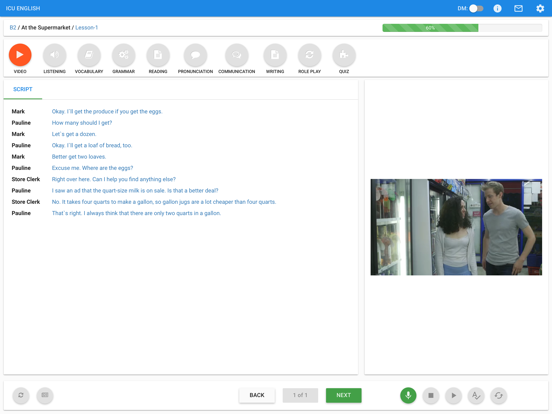Go to Lesson-1 breadcrumb link
Viewport: 552px width, 414px height.
87,27
